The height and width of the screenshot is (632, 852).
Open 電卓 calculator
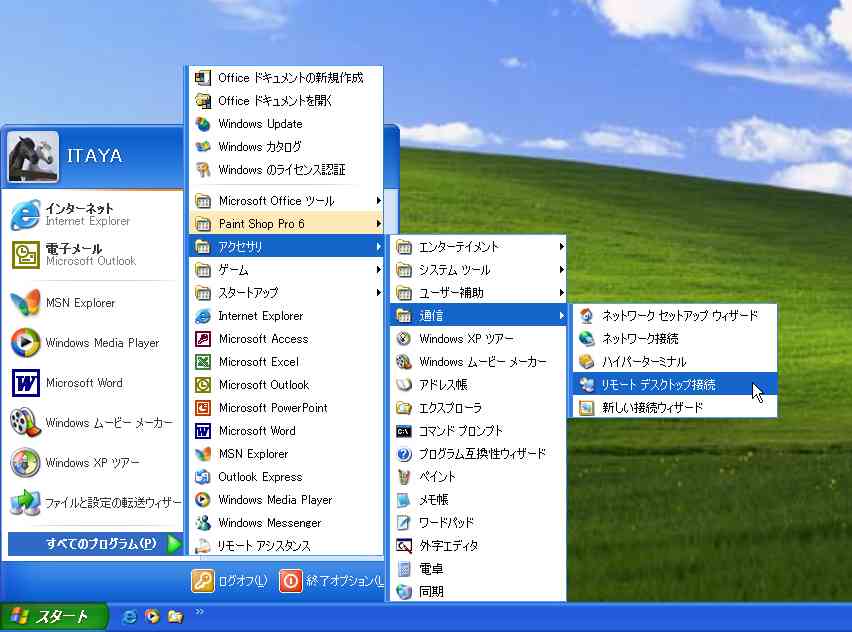[478, 569]
